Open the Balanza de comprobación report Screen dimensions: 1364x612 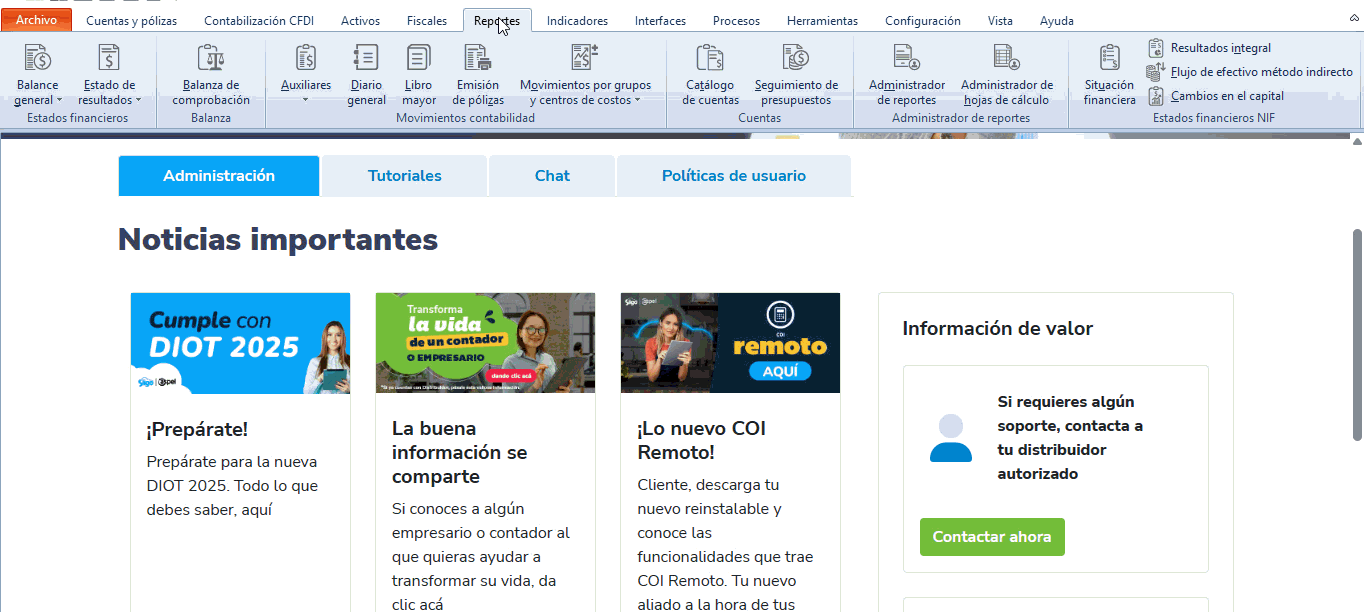(x=211, y=74)
